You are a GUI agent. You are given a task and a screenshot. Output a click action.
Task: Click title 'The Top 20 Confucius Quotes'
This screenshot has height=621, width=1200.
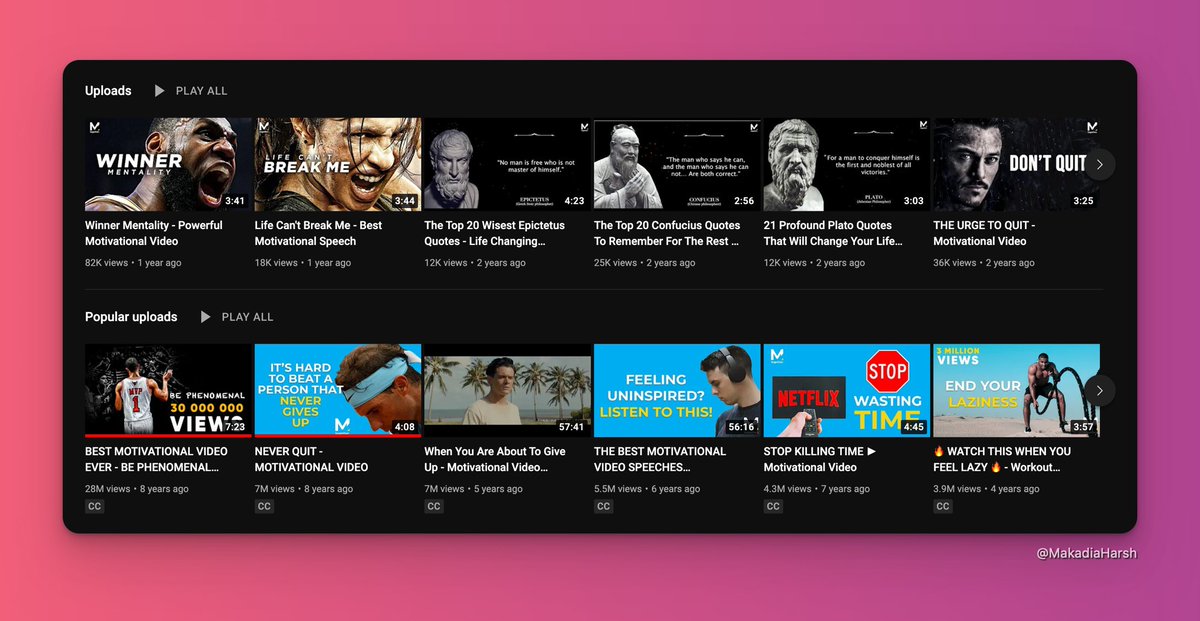point(668,233)
